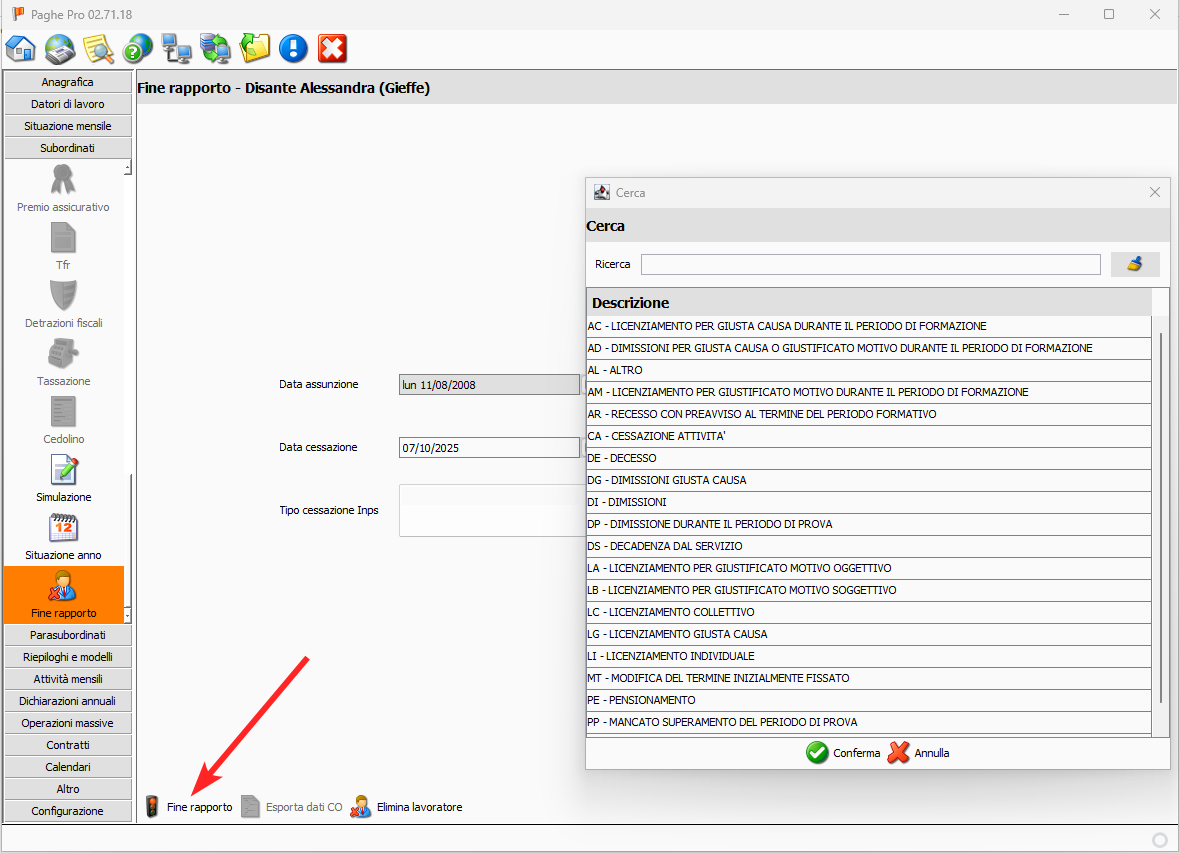
Task: Click the folder with green arrow icon
Action: point(255,48)
